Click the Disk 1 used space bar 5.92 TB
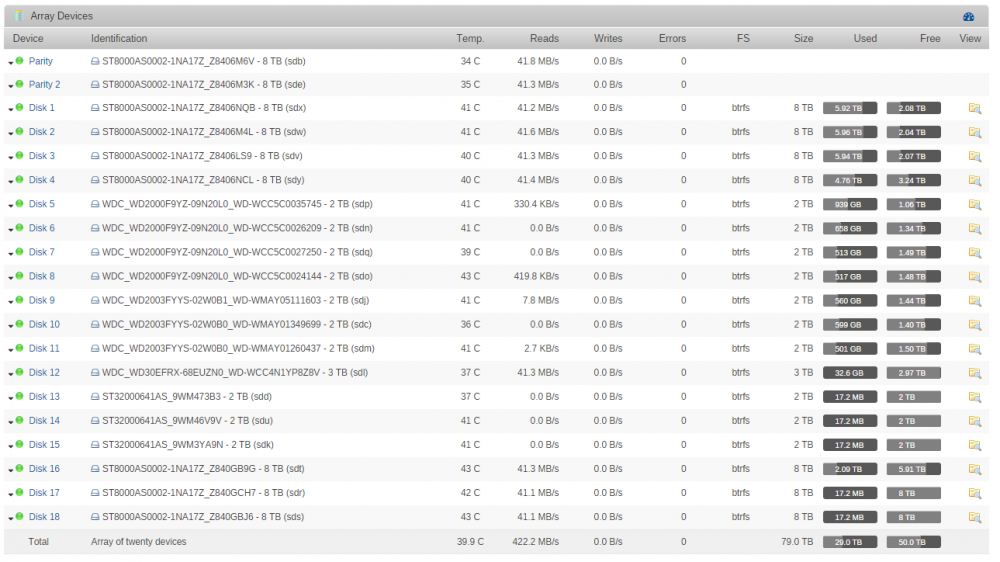Viewport: 1000px width, 562px height. [x=849, y=108]
